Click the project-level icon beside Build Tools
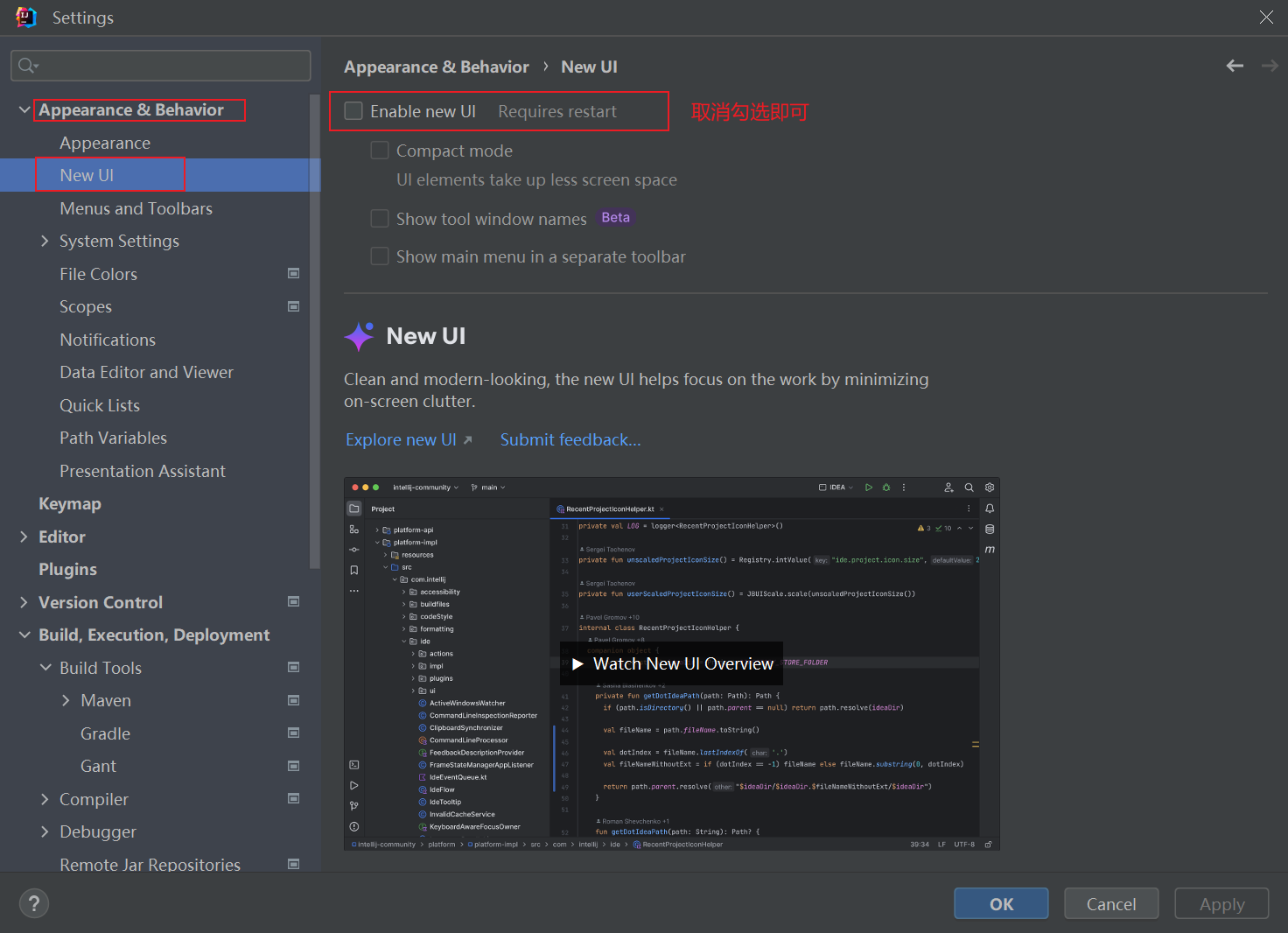This screenshot has height=933, width=1288. click(294, 667)
